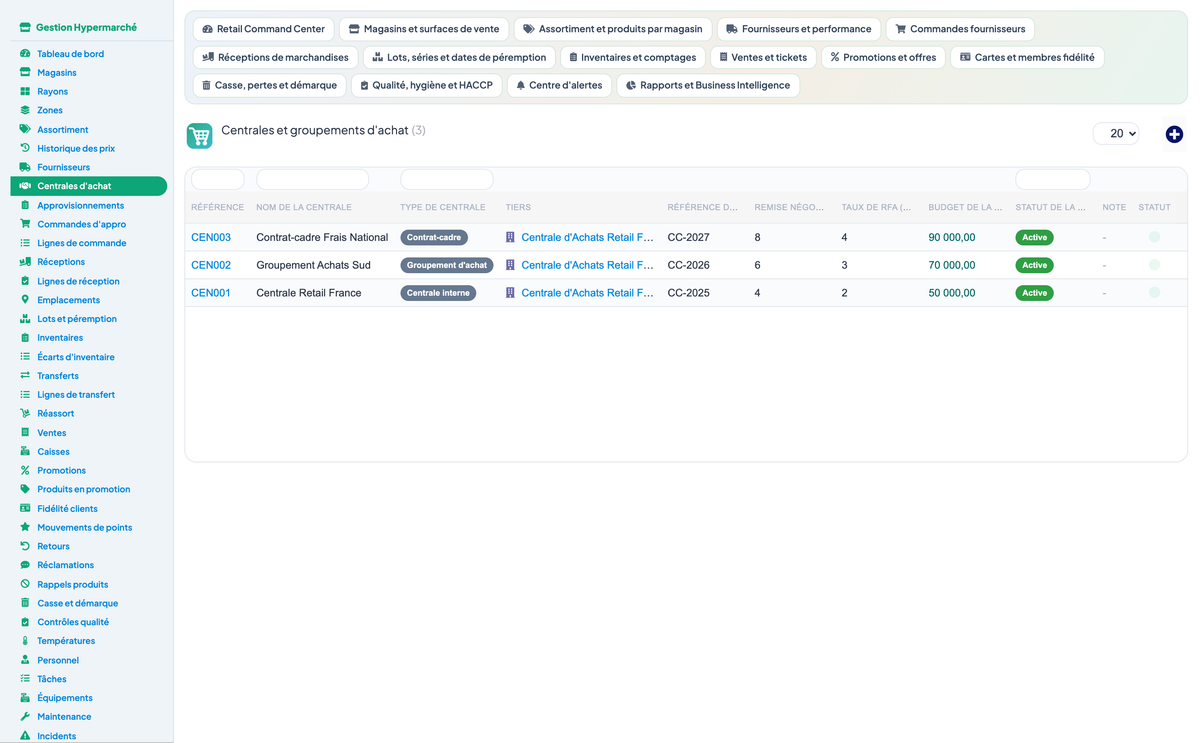This screenshot has height=743, width=1200.
Task: Open the 20 rows-per-page dropdown
Action: coord(1116,133)
